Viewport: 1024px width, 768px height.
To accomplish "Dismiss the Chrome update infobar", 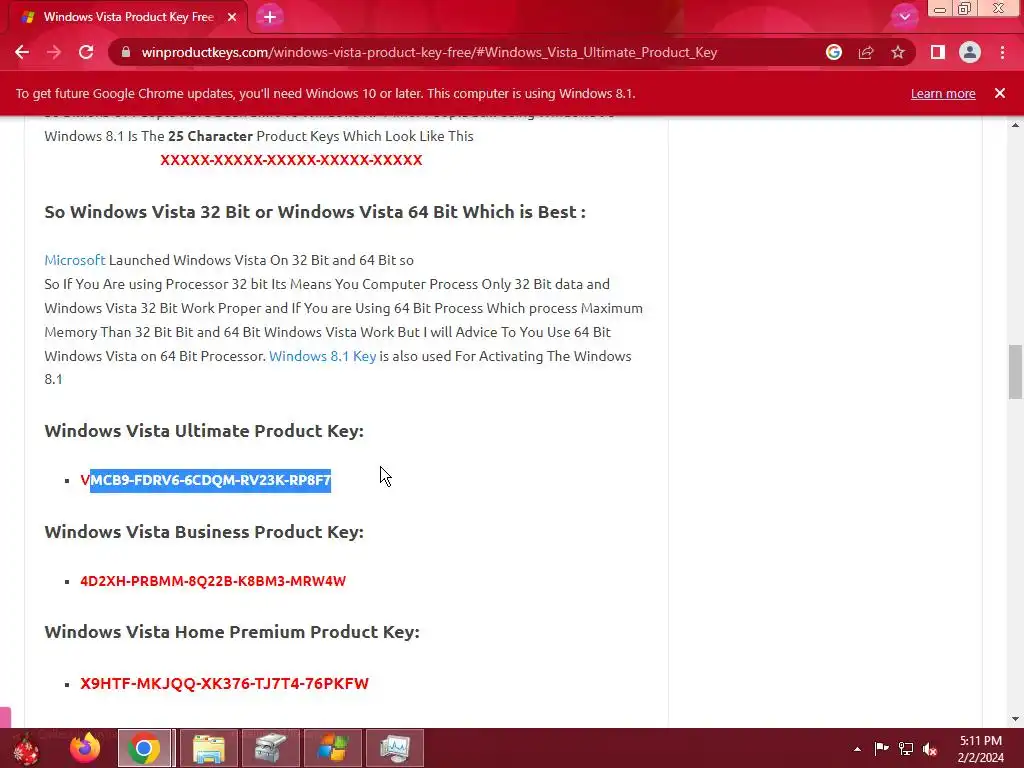I will click(x=999, y=93).
